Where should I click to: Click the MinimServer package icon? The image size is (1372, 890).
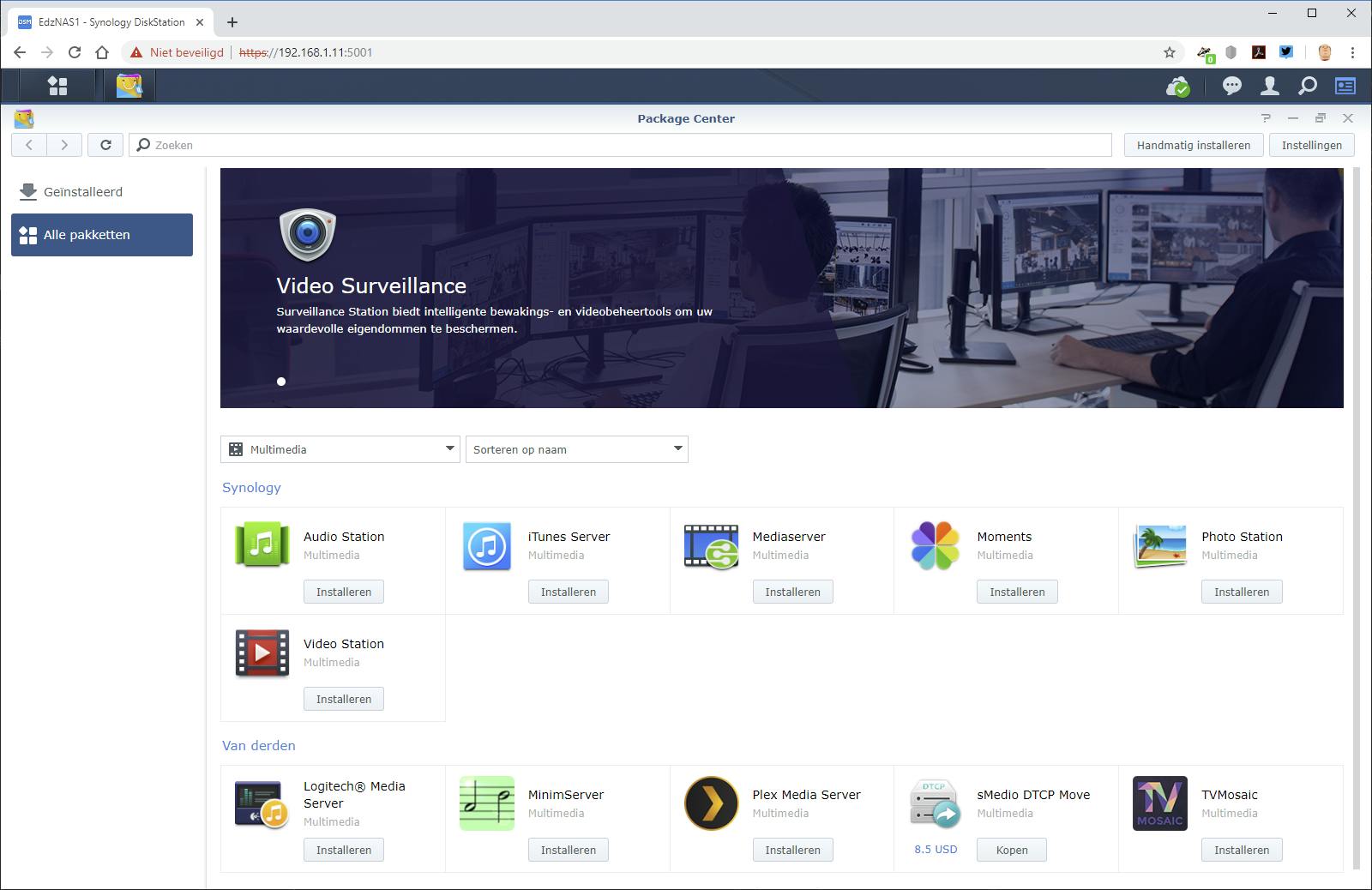[x=487, y=803]
